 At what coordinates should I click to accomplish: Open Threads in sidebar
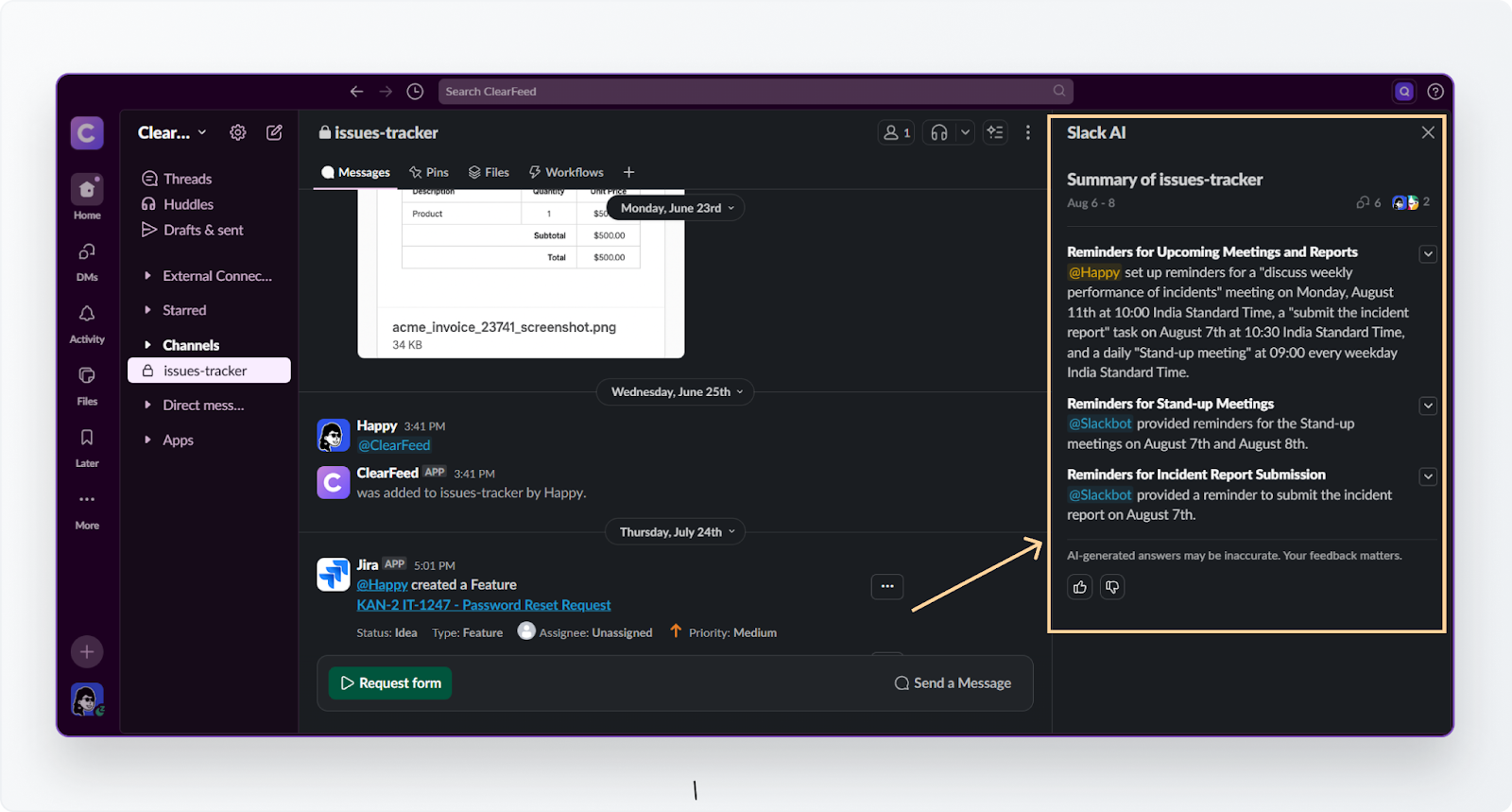(177, 179)
